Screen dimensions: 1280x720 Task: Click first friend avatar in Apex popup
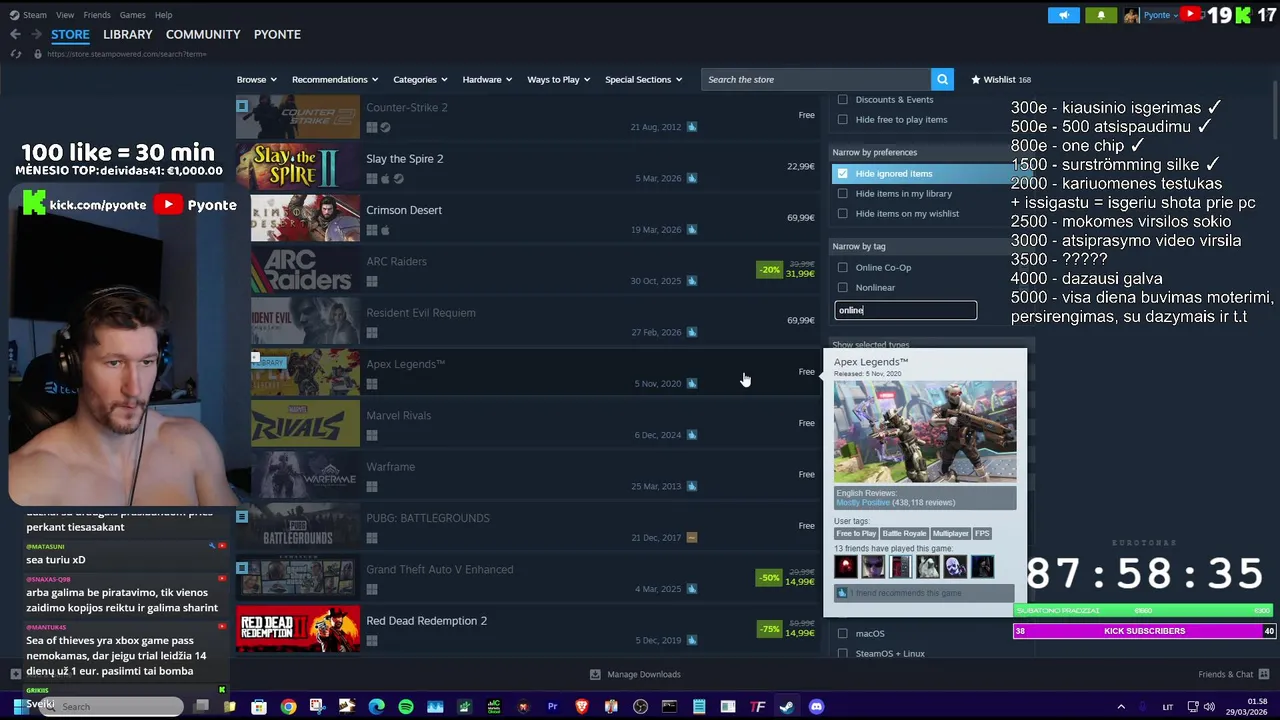coord(846,567)
